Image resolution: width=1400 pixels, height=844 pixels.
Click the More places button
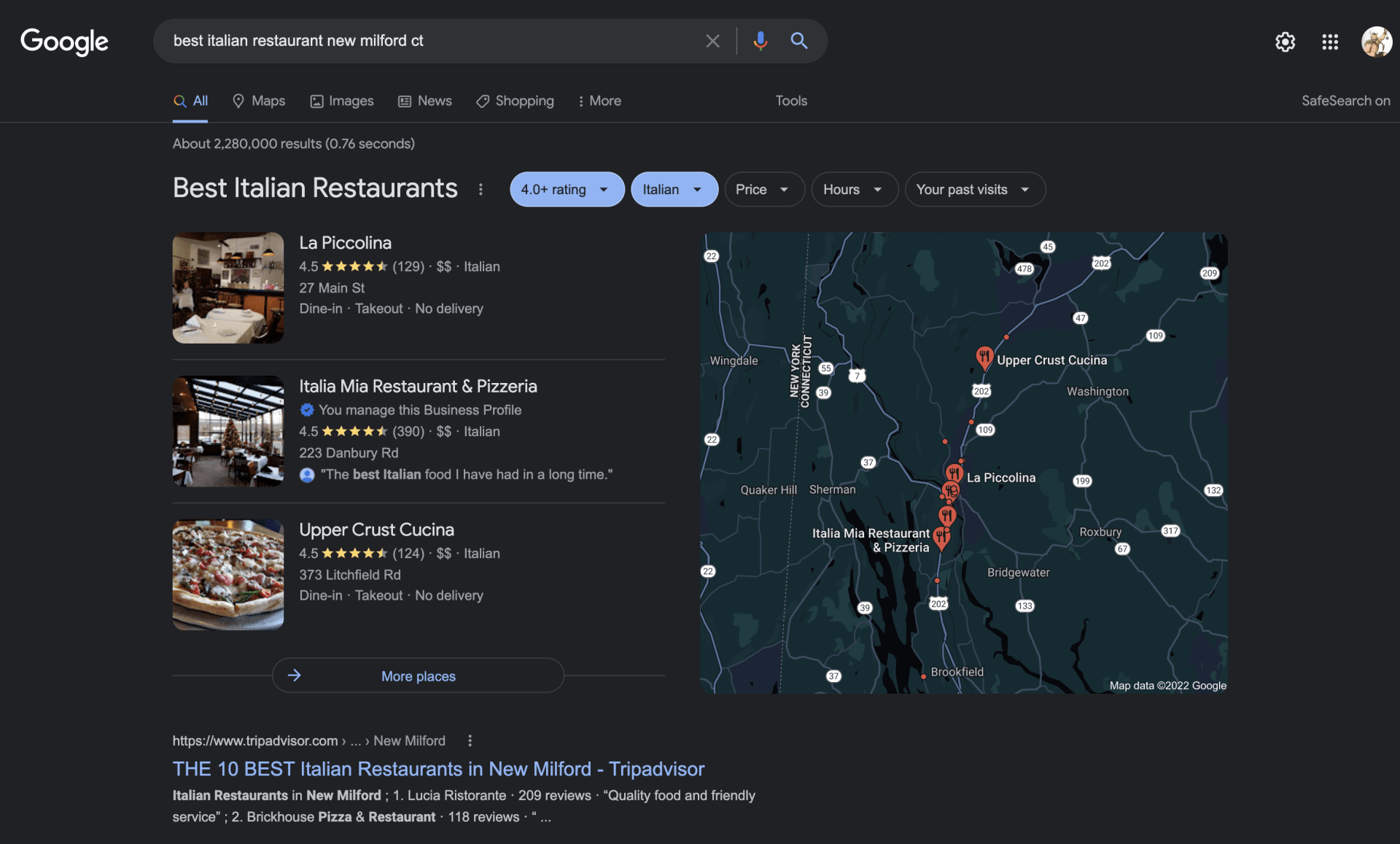click(418, 675)
